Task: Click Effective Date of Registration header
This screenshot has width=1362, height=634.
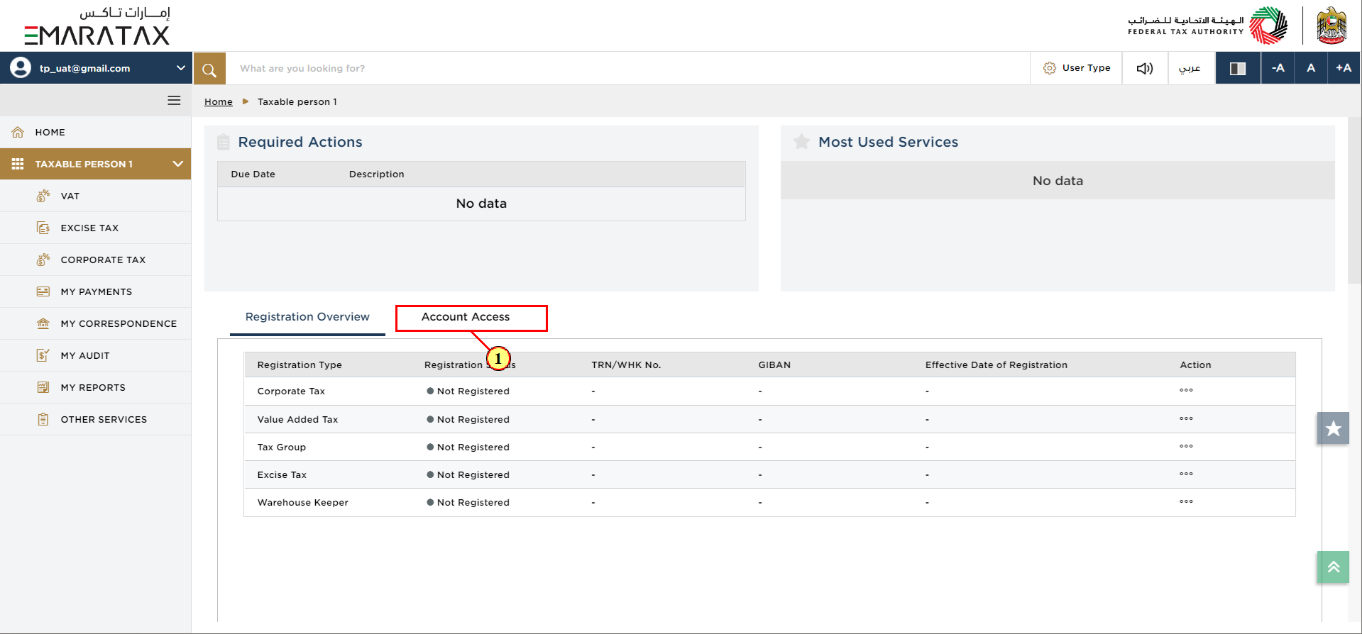Action: click(x=996, y=365)
